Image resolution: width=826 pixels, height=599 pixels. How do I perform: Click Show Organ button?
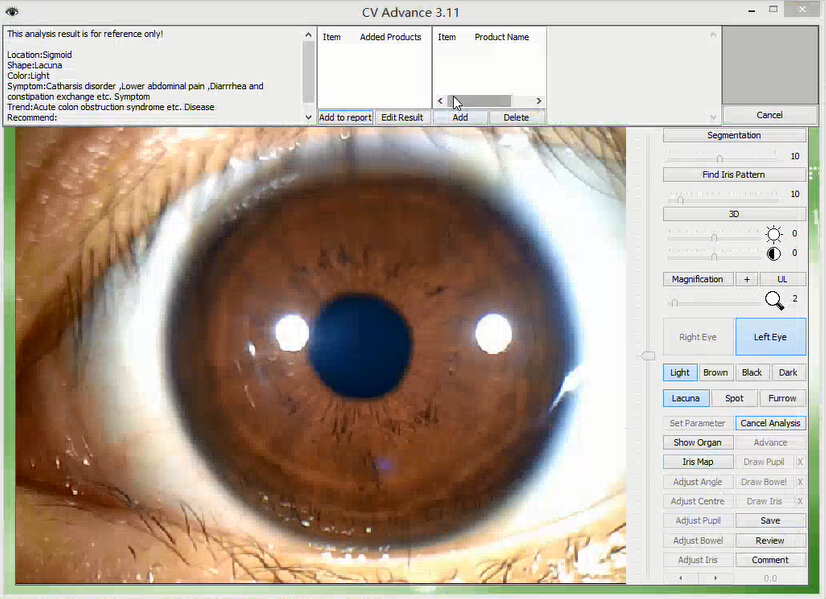tap(697, 442)
